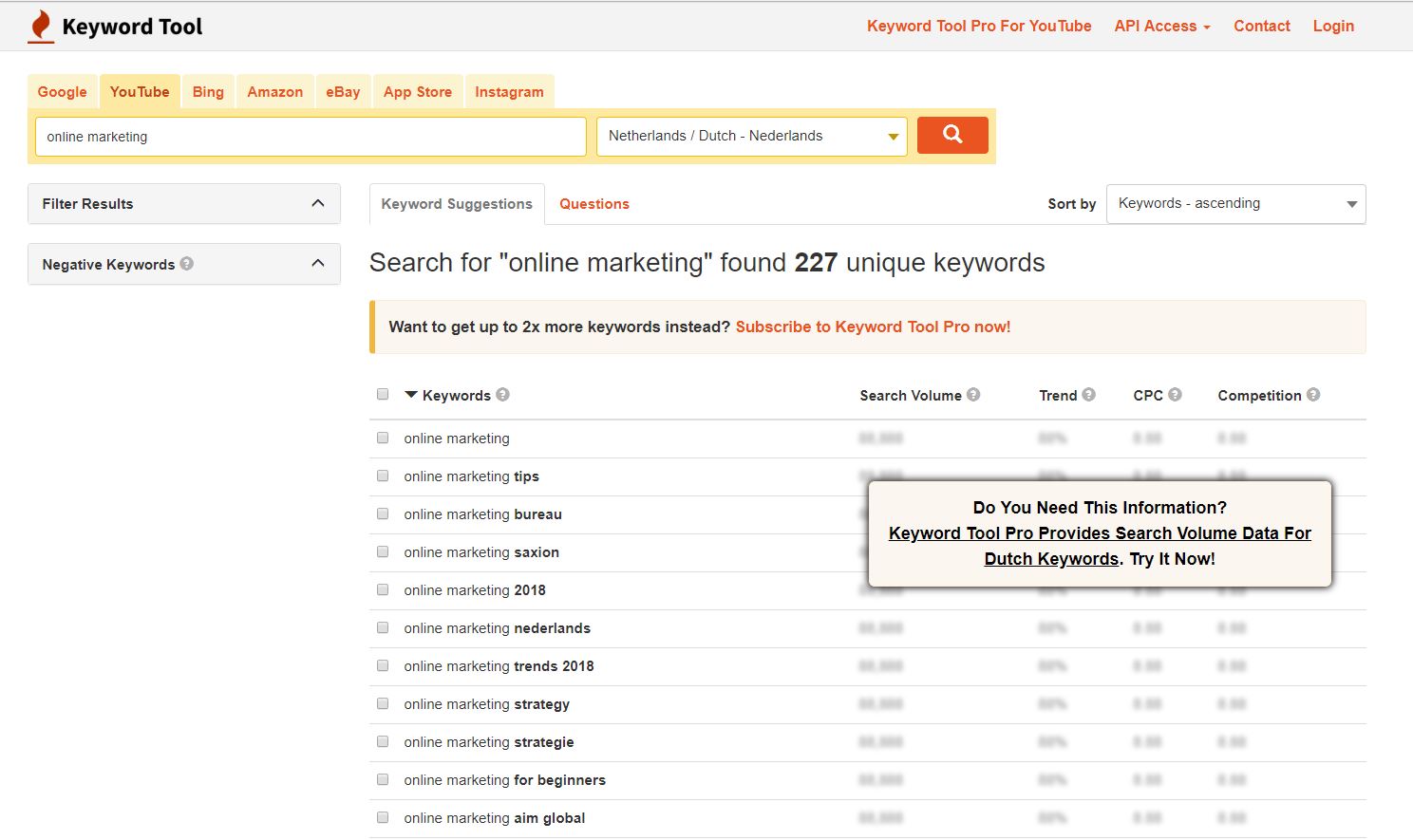Viewport: 1413px width, 840px height.
Task: Open Keyword Tool Pro For YouTube link
Action: (979, 27)
